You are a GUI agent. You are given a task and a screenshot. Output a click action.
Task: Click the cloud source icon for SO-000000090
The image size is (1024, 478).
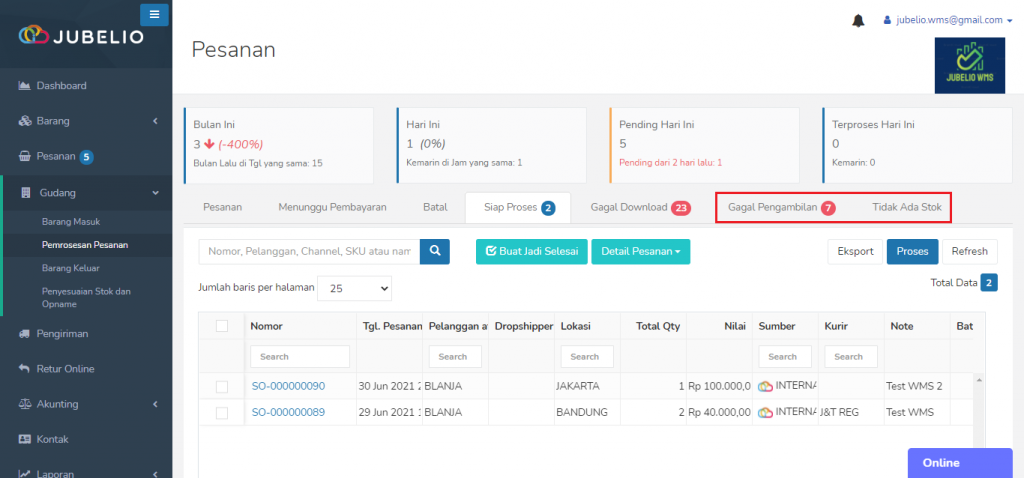(x=765, y=386)
